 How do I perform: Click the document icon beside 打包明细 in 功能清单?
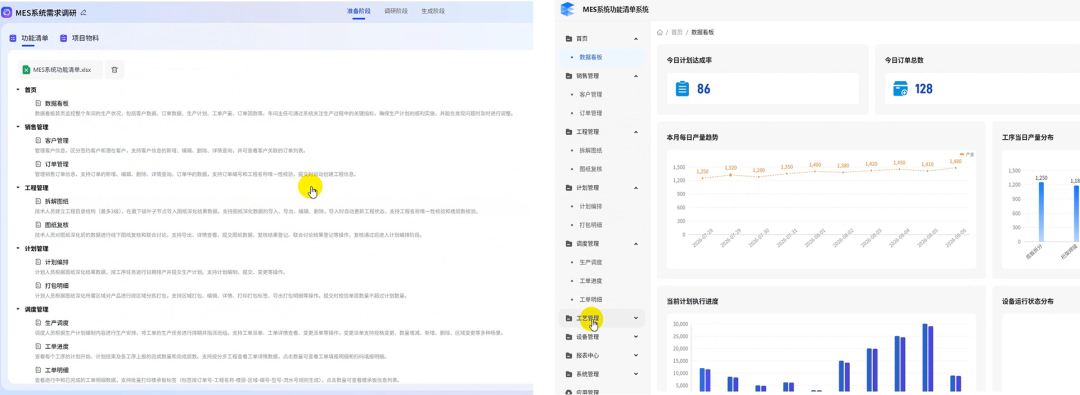[39, 285]
